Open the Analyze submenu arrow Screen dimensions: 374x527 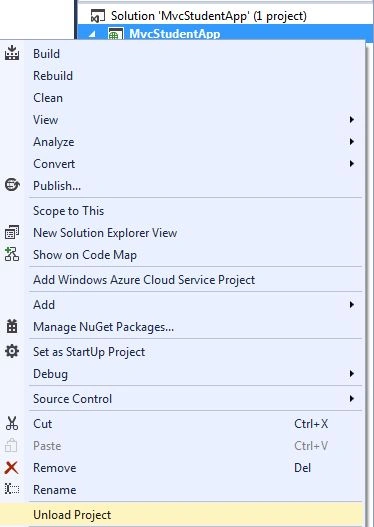pos(351,141)
